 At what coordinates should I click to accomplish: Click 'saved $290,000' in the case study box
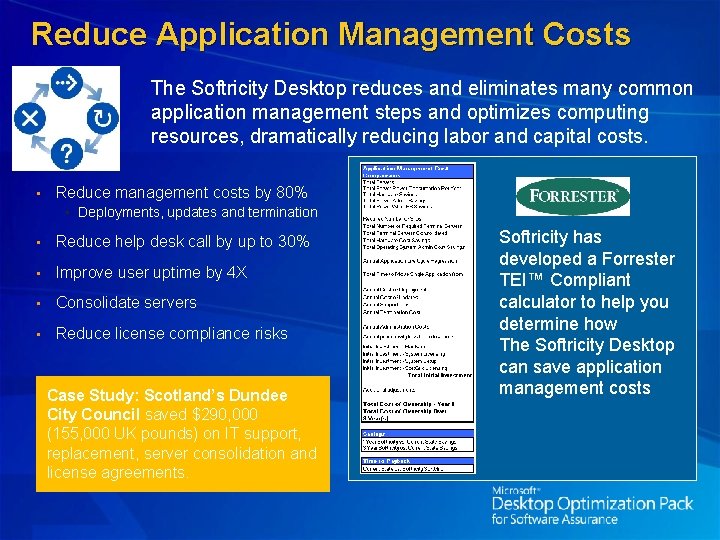point(201,415)
